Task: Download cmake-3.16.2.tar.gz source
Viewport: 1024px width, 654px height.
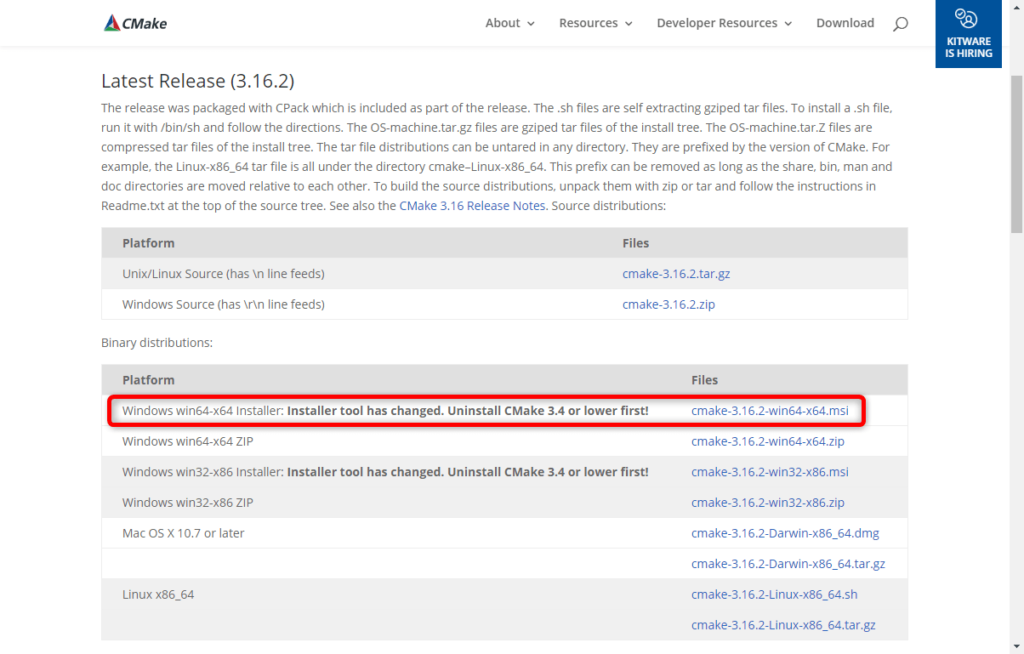Action: click(x=676, y=274)
